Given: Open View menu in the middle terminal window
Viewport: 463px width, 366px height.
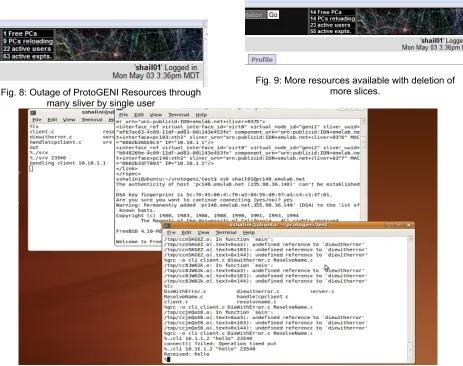Looking at the screenshot, I should (155, 115).
